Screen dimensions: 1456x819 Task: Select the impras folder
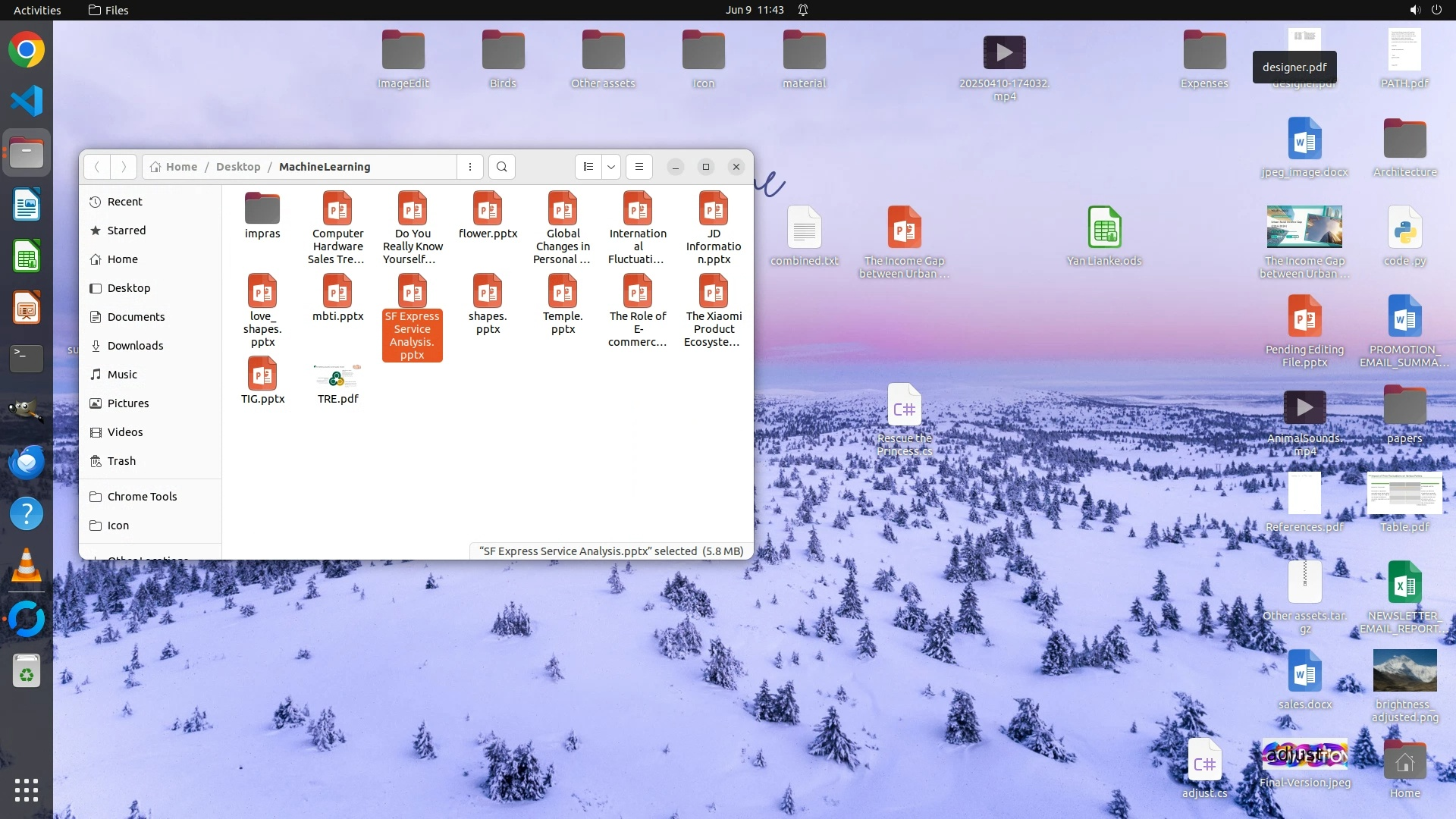point(262,210)
